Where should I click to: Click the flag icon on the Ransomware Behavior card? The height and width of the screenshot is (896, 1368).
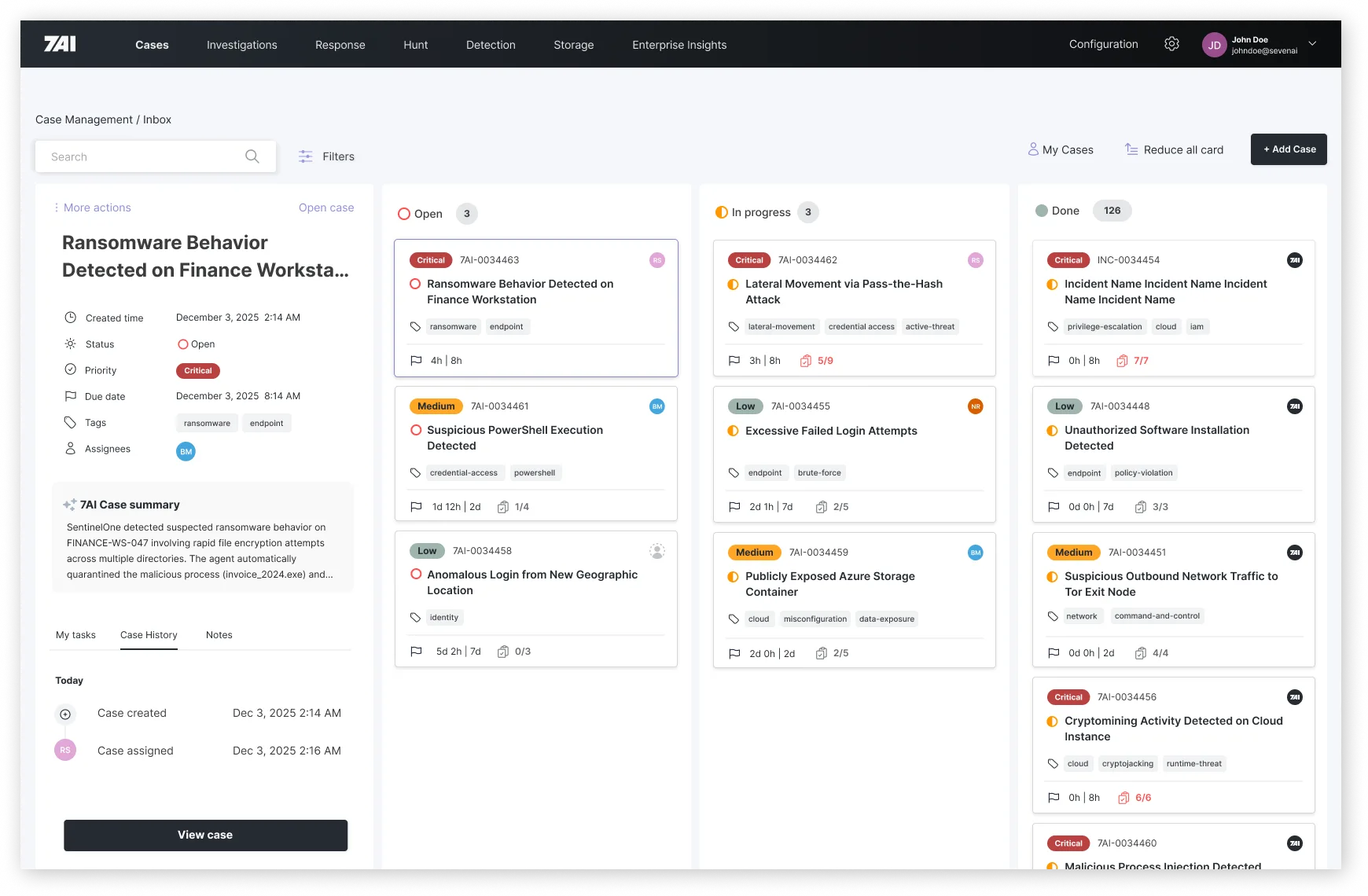[x=416, y=360]
